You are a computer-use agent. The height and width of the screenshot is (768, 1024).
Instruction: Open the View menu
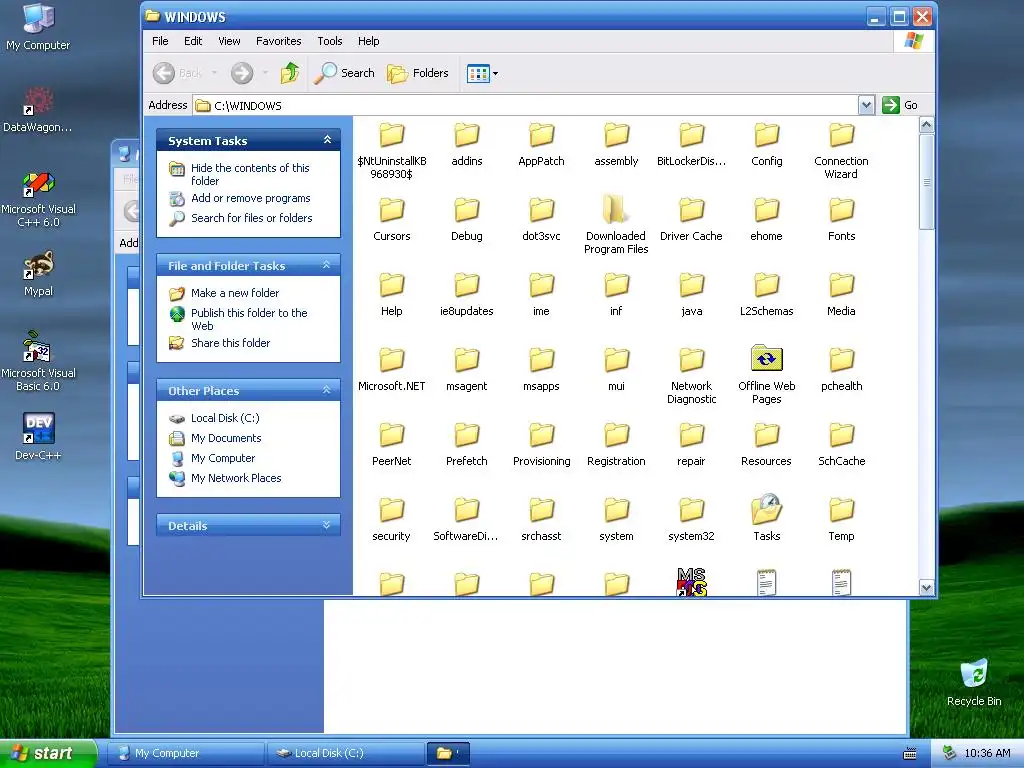pos(229,41)
